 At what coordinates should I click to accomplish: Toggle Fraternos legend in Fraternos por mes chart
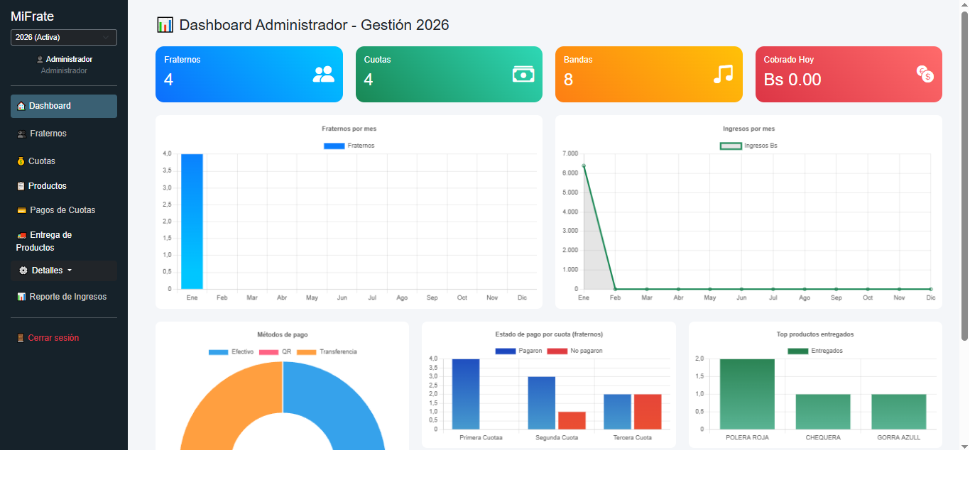click(x=349, y=146)
